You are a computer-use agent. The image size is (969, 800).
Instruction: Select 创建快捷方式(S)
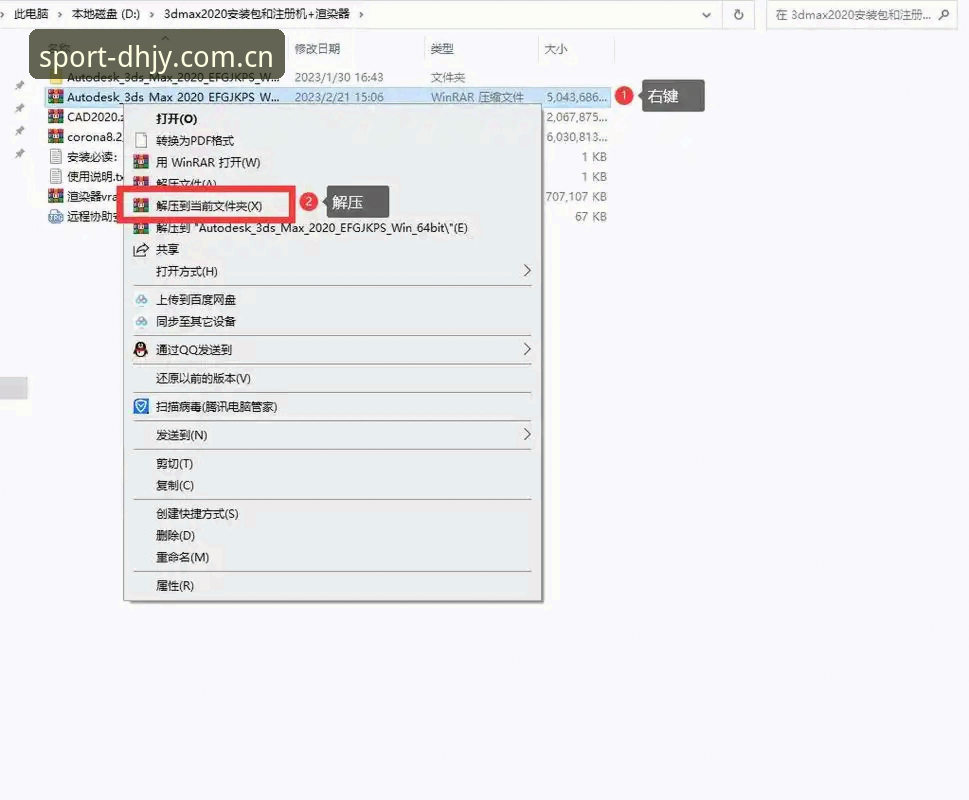(197, 513)
